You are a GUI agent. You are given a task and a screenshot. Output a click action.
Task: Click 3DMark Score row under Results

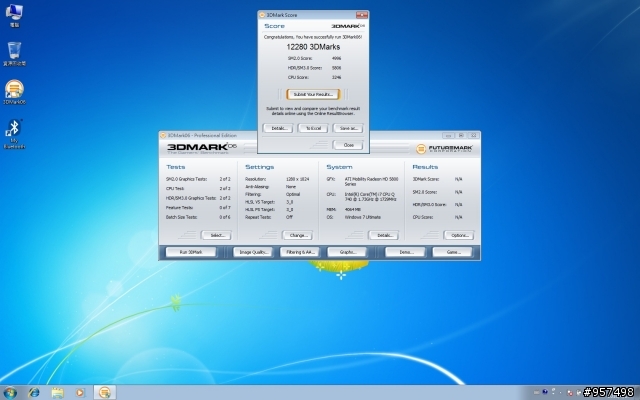point(438,179)
